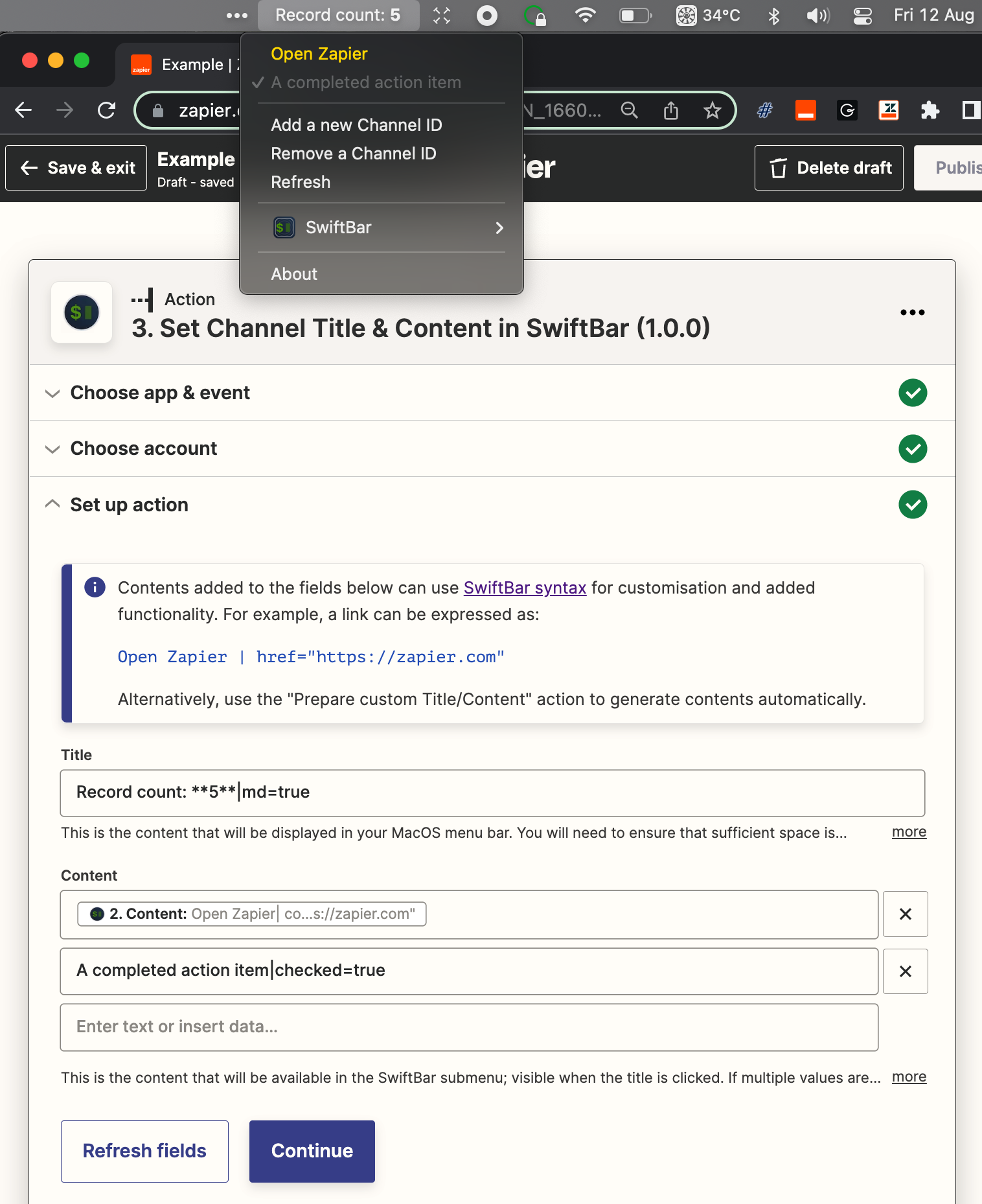Click the Title input field
Image resolution: width=982 pixels, height=1204 pixels.
click(x=492, y=793)
